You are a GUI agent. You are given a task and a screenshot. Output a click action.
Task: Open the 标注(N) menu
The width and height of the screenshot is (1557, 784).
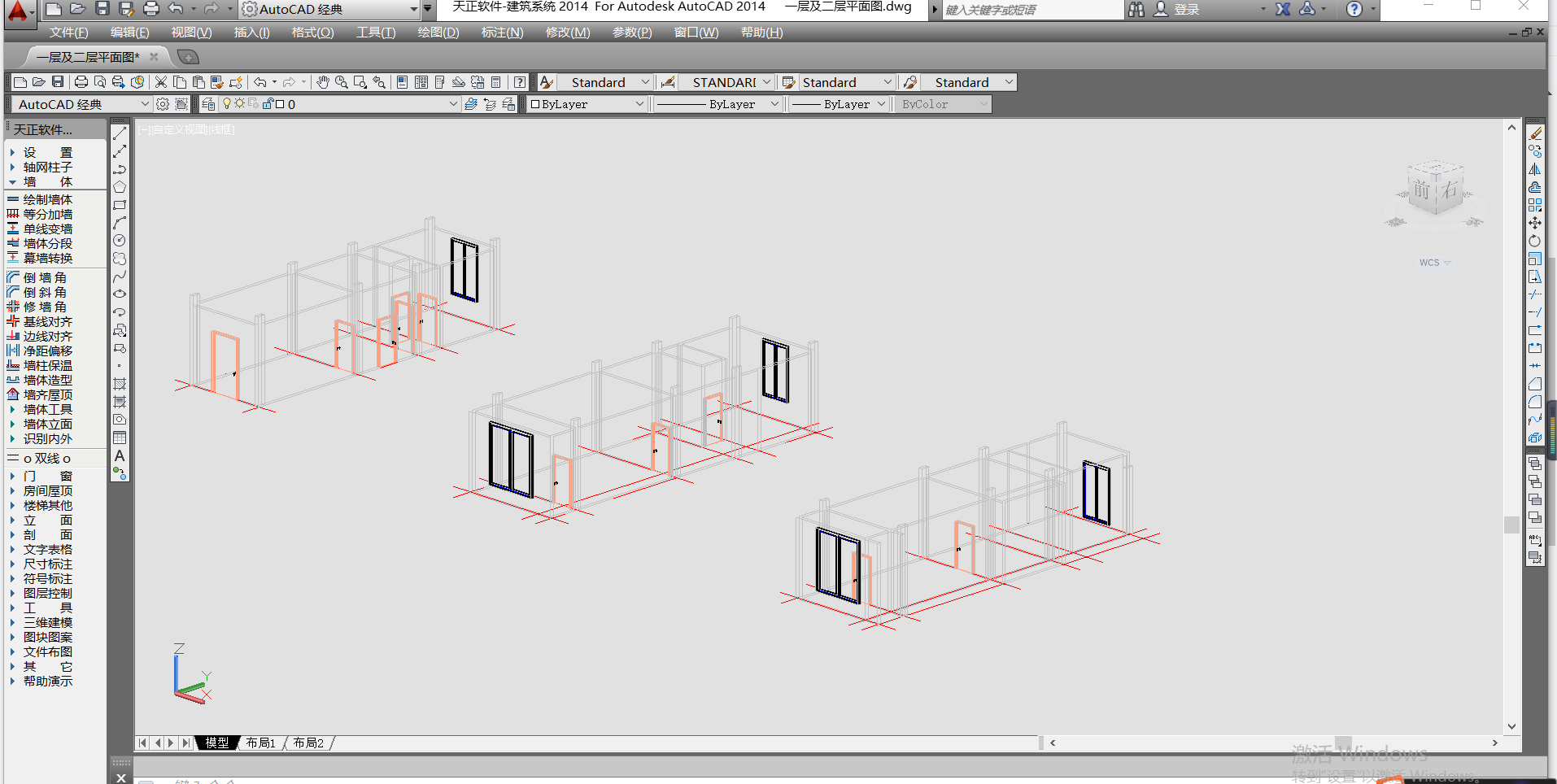point(502,33)
